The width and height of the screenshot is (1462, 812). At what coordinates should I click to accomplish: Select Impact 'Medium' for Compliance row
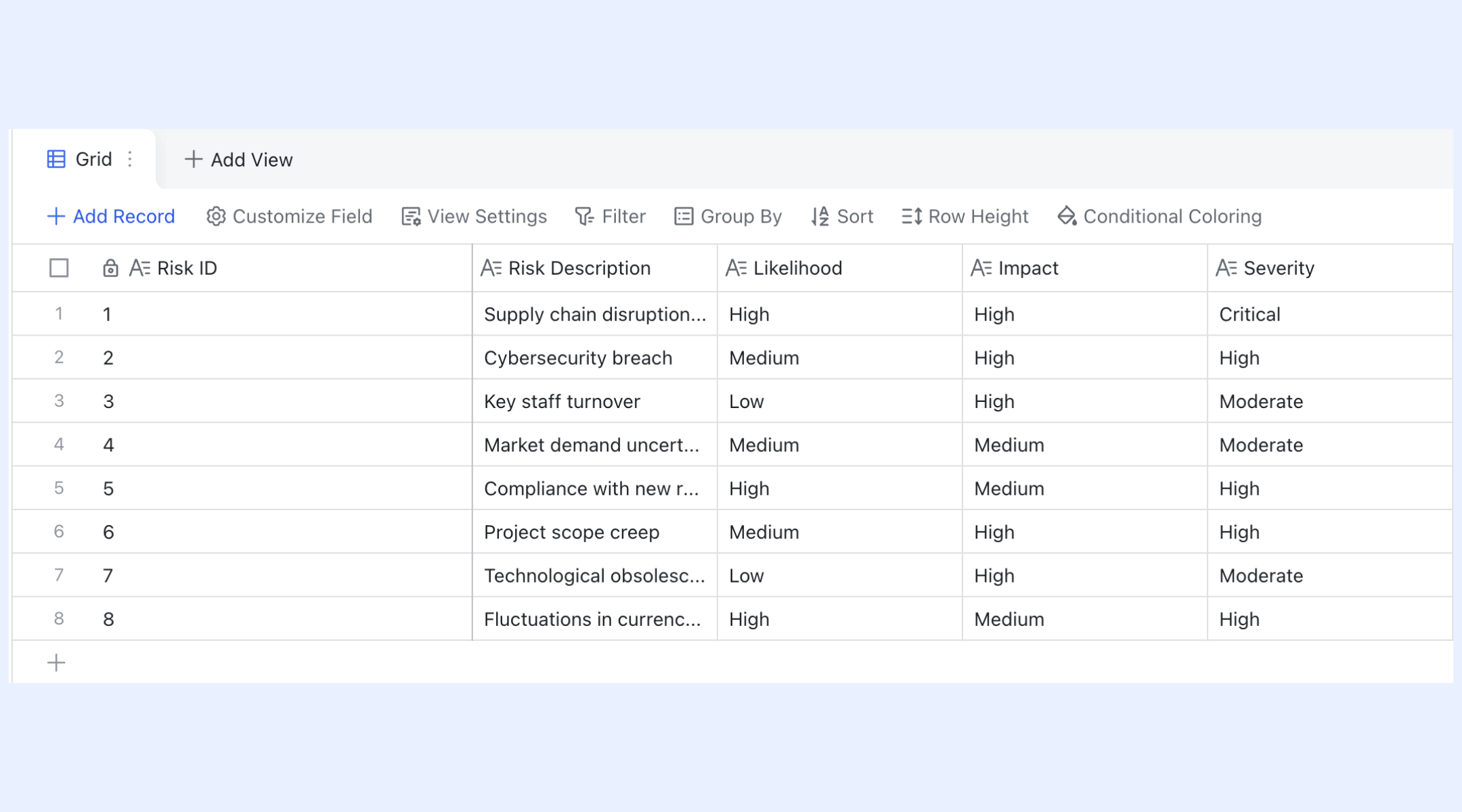pos(1085,489)
